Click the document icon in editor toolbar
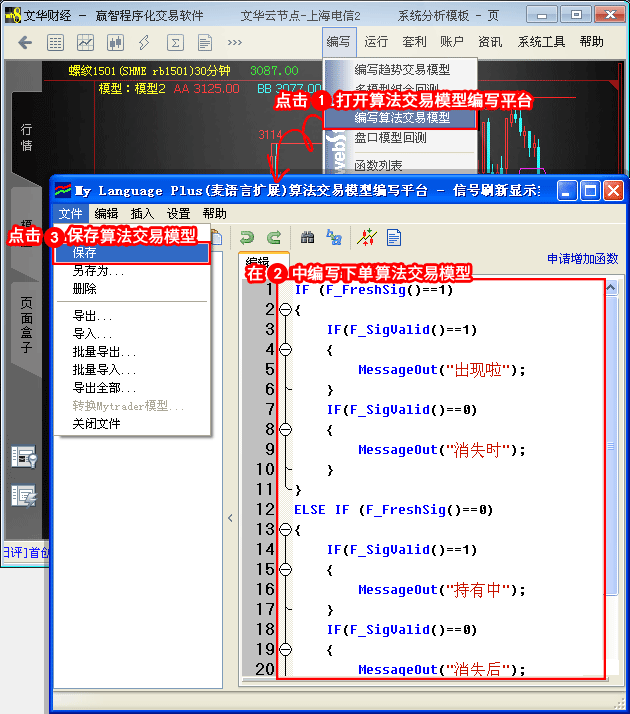The image size is (630, 714). [x=394, y=237]
